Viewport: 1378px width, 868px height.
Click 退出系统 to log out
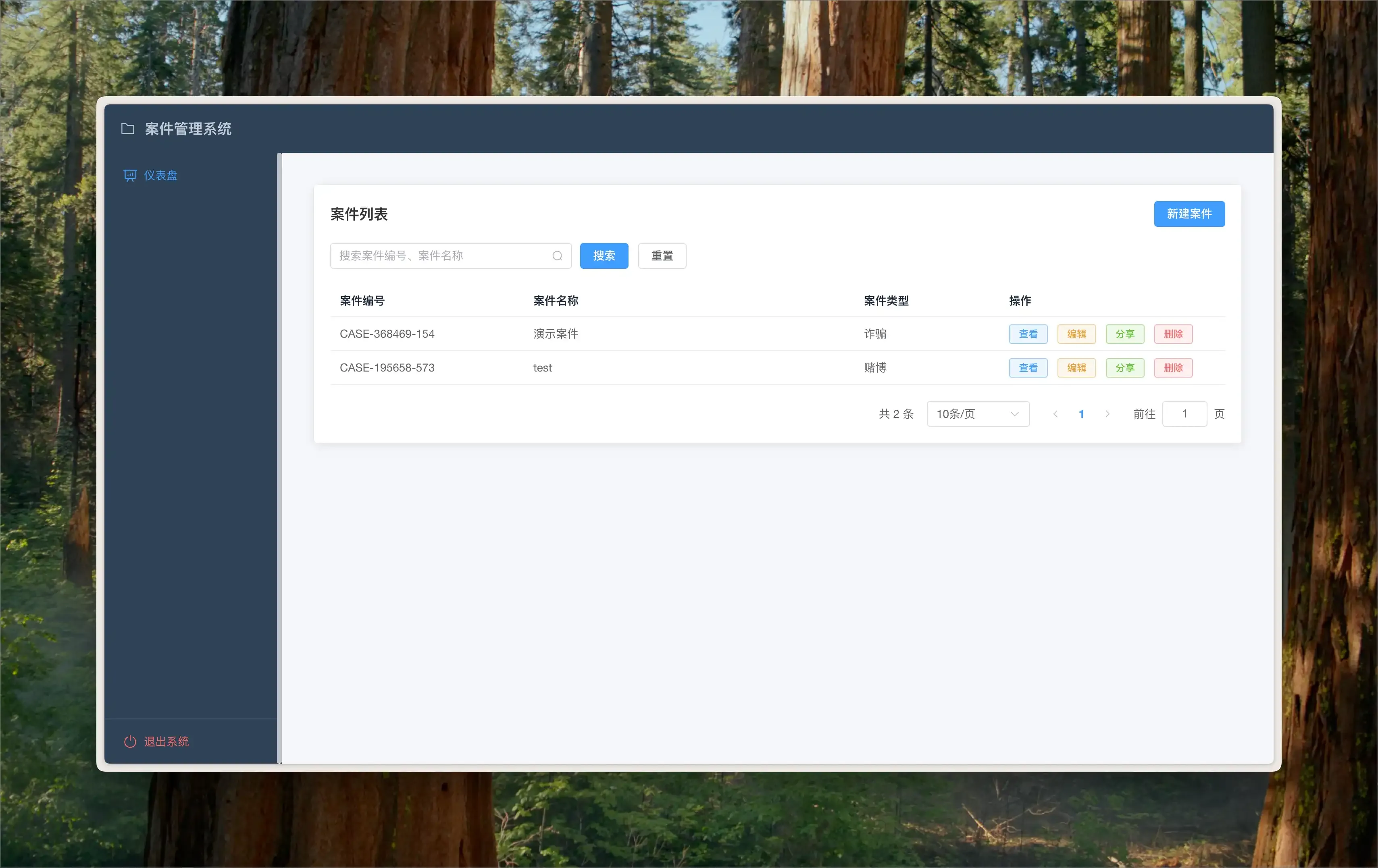point(167,741)
